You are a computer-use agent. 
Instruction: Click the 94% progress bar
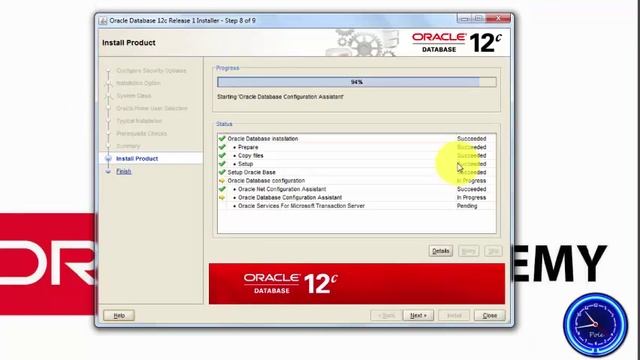(x=357, y=82)
